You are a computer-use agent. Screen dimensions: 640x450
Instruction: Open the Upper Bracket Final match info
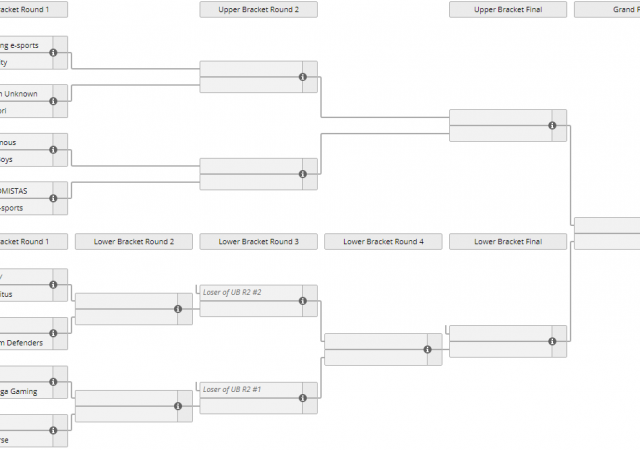point(551,125)
